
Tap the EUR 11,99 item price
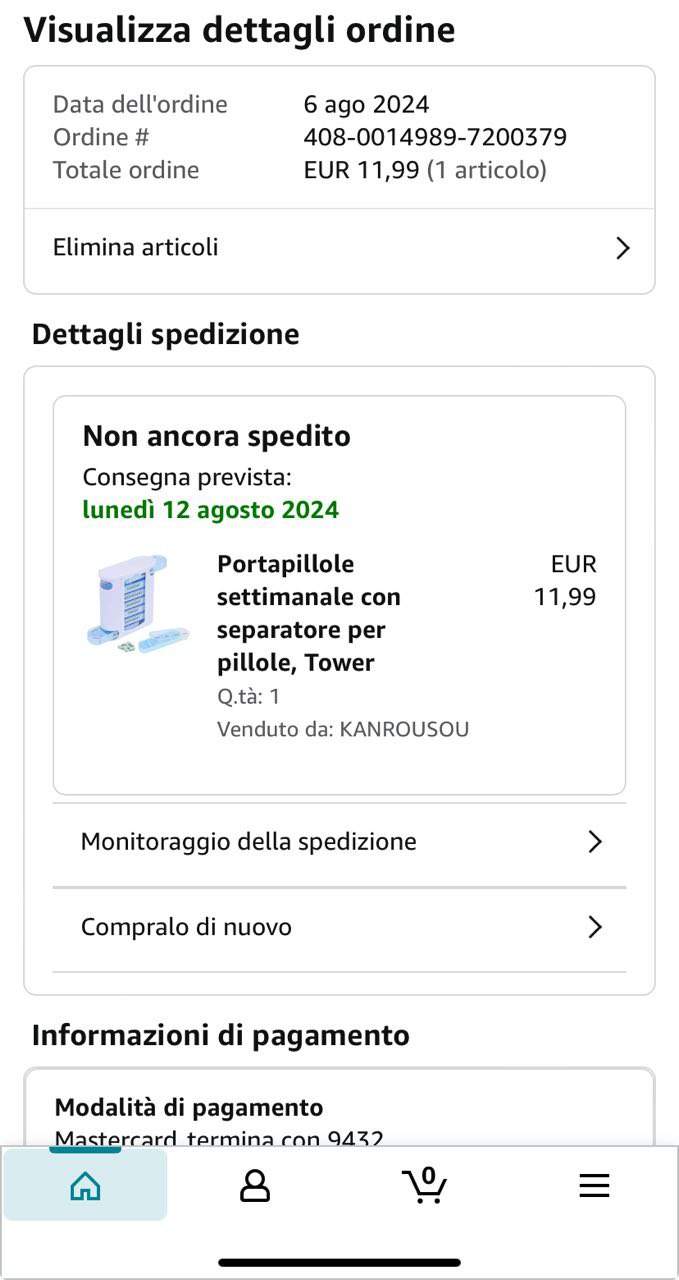566,581
